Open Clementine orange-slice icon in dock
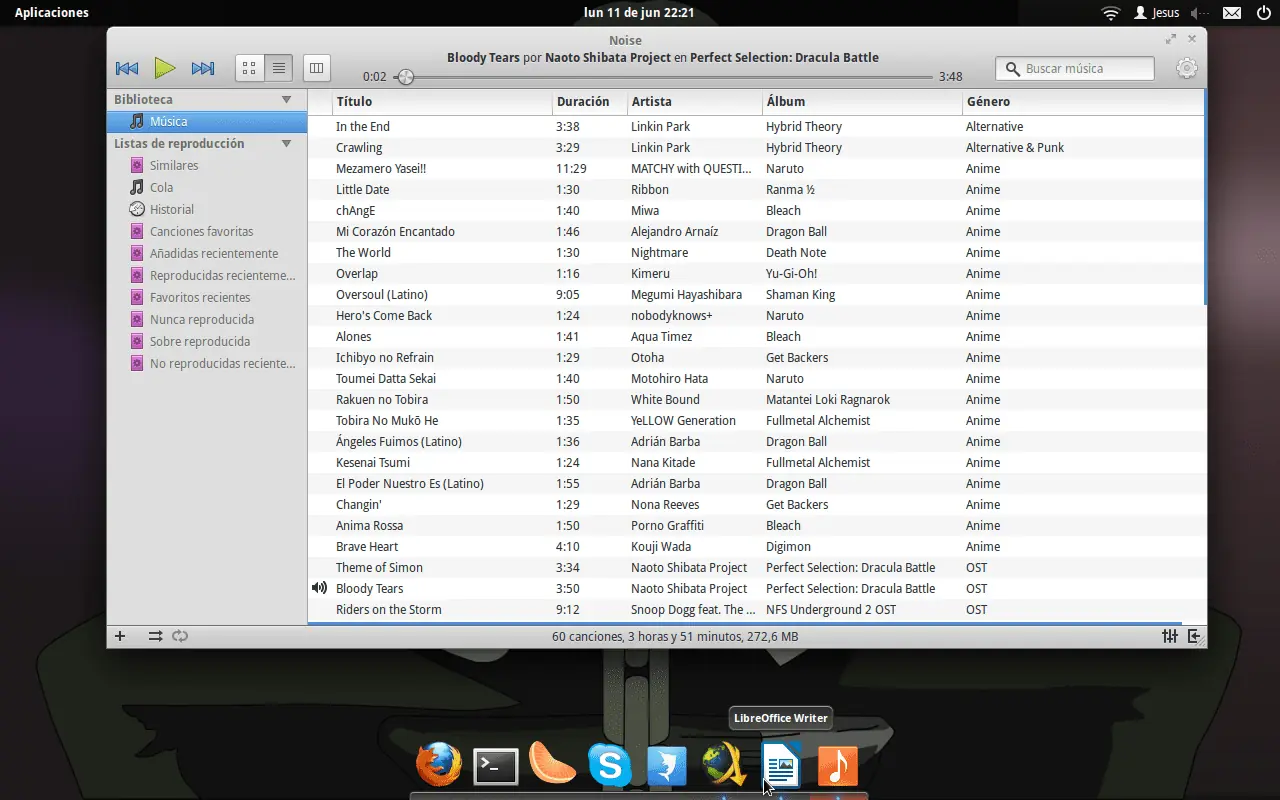Screen dimensions: 1280x800 pos(552,764)
